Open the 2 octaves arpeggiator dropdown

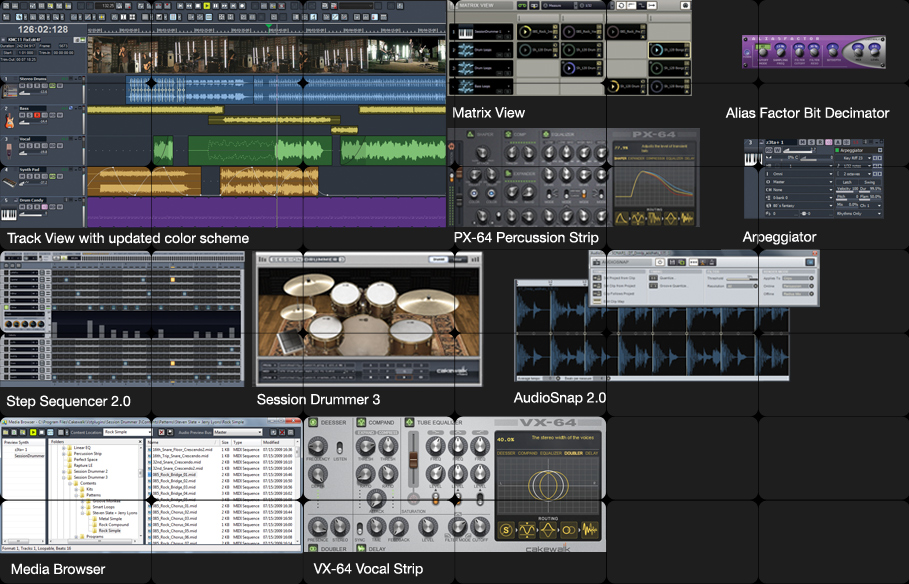point(855,173)
